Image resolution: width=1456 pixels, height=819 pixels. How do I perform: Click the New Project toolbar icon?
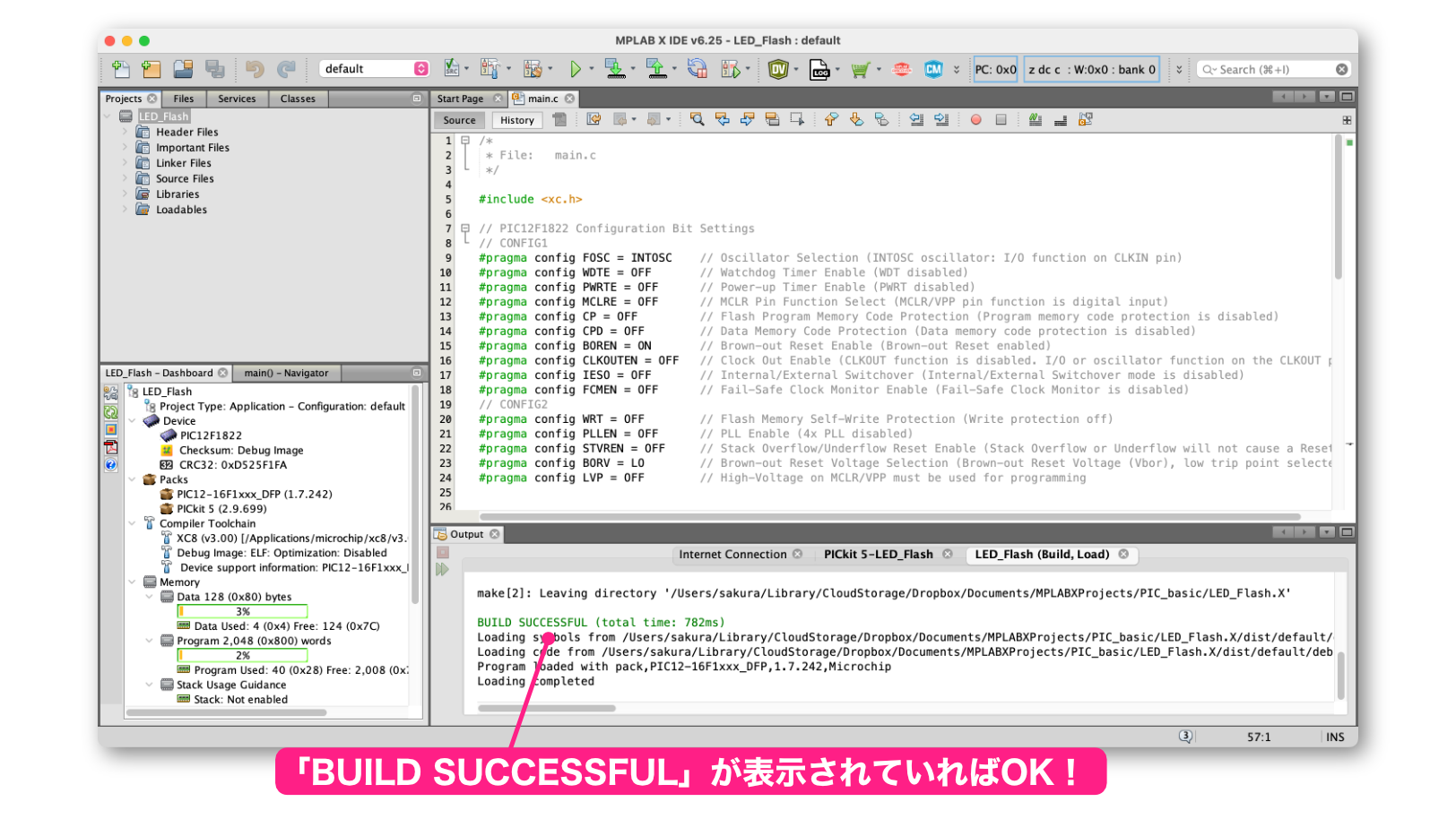click(152, 69)
